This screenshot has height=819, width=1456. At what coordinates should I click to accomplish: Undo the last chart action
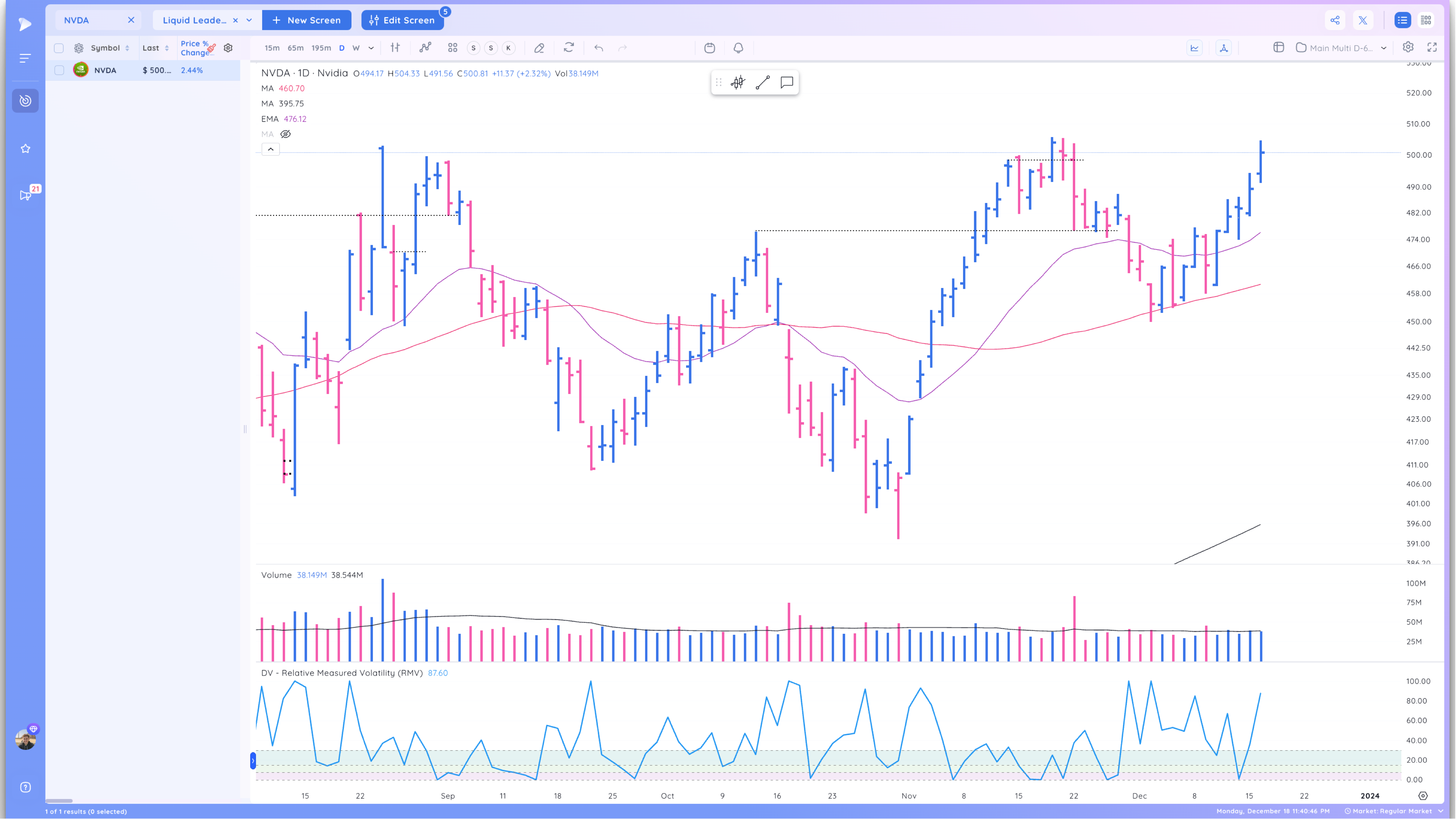(599, 48)
